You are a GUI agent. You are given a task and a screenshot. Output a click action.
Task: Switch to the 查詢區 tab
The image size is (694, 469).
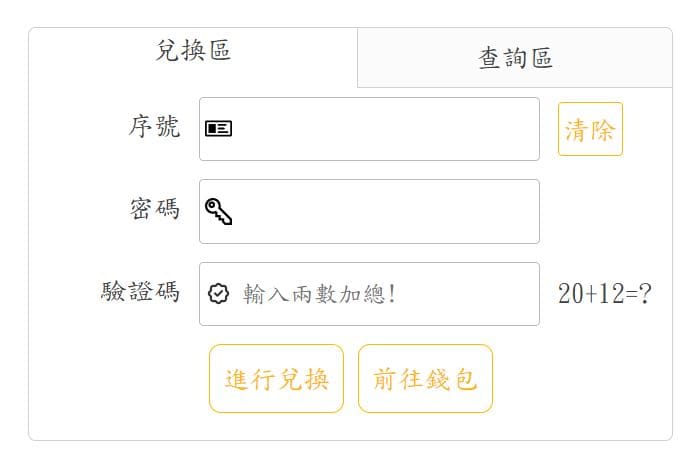click(x=515, y=58)
